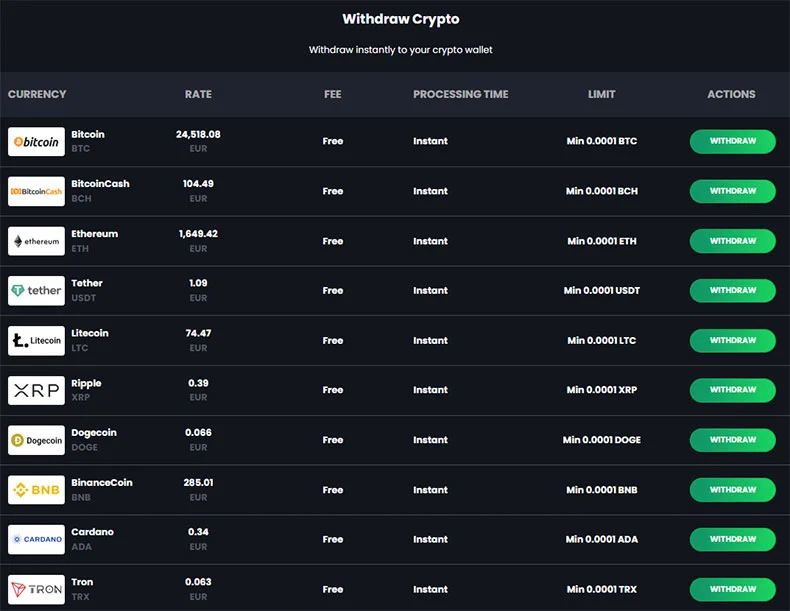Viewport: 790px width, 611px height.
Task: Click the Tron logo icon
Action: (36, 589)
